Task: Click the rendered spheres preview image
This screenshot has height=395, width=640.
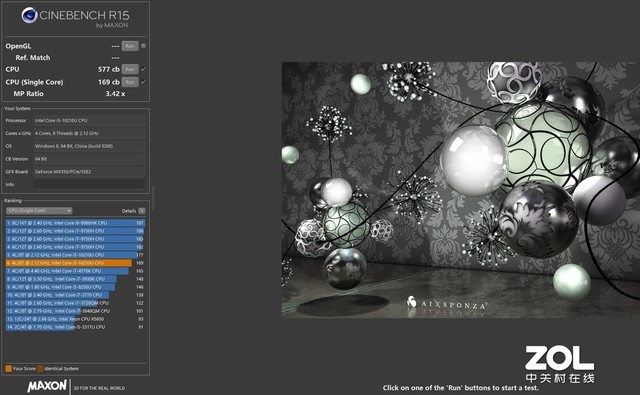Action: [461, 190]
